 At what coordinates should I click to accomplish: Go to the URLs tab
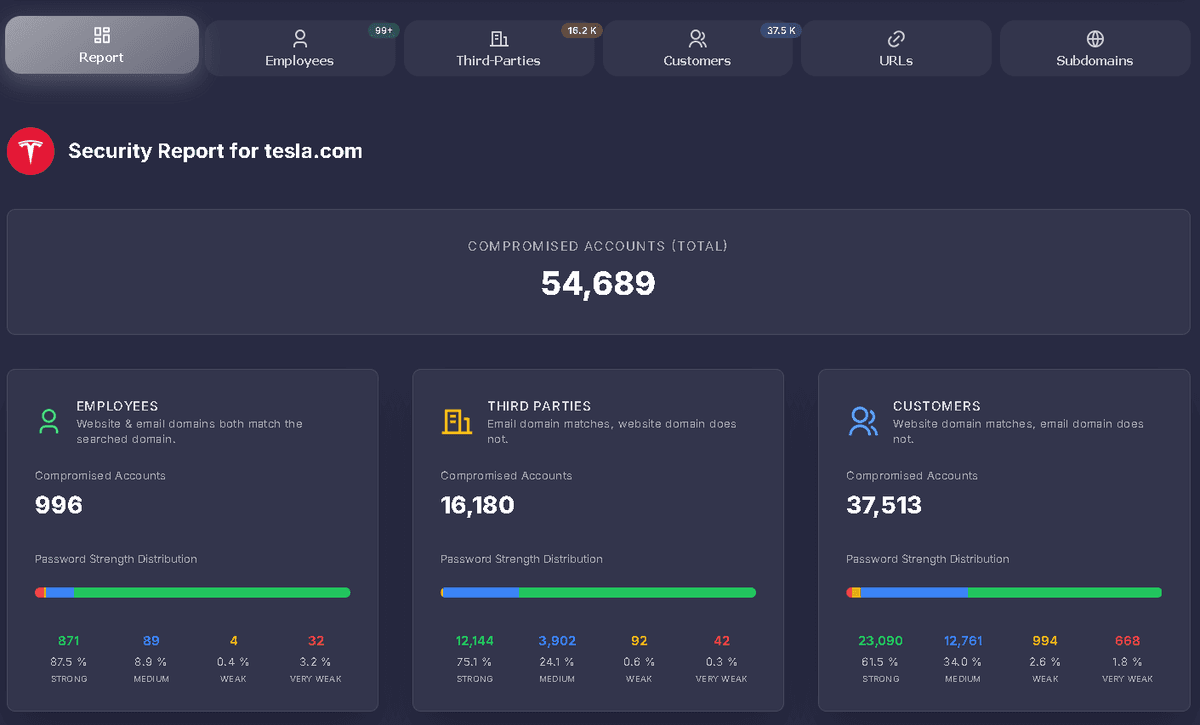click(896, 48)
